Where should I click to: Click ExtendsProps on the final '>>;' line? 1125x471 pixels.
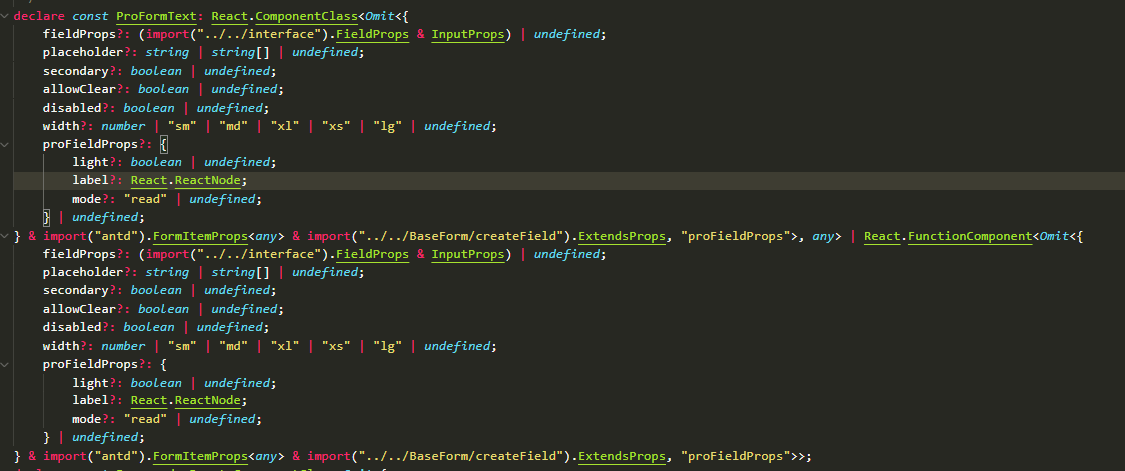tap(622, 456)
